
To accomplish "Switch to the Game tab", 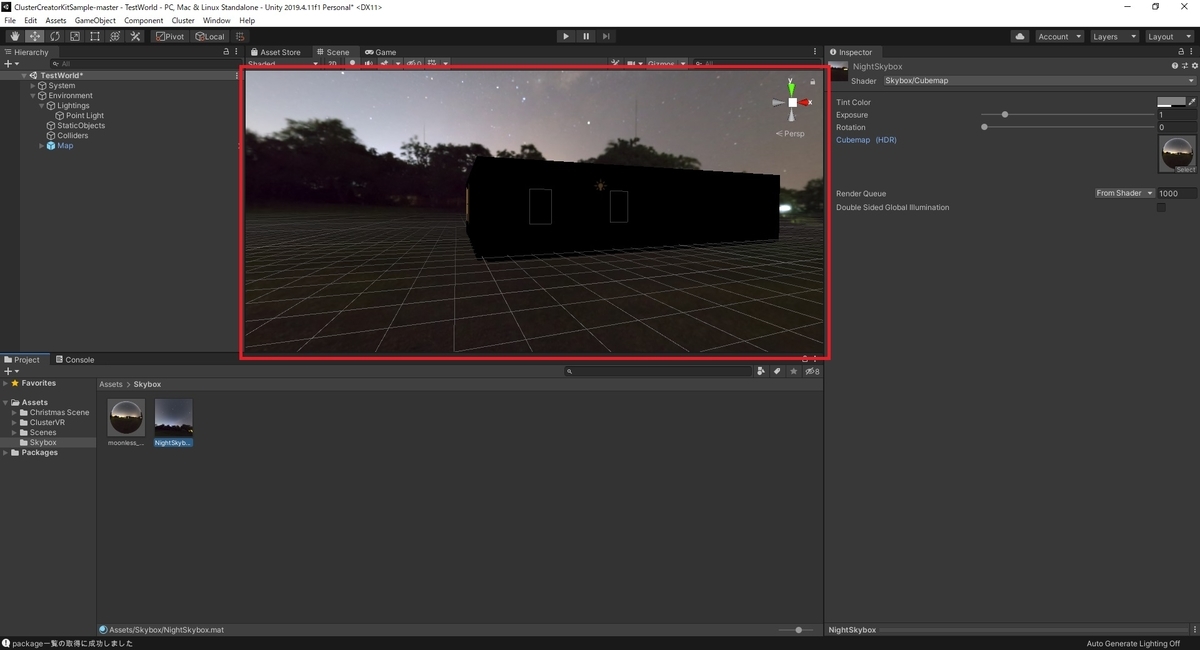I will [381, 52].
